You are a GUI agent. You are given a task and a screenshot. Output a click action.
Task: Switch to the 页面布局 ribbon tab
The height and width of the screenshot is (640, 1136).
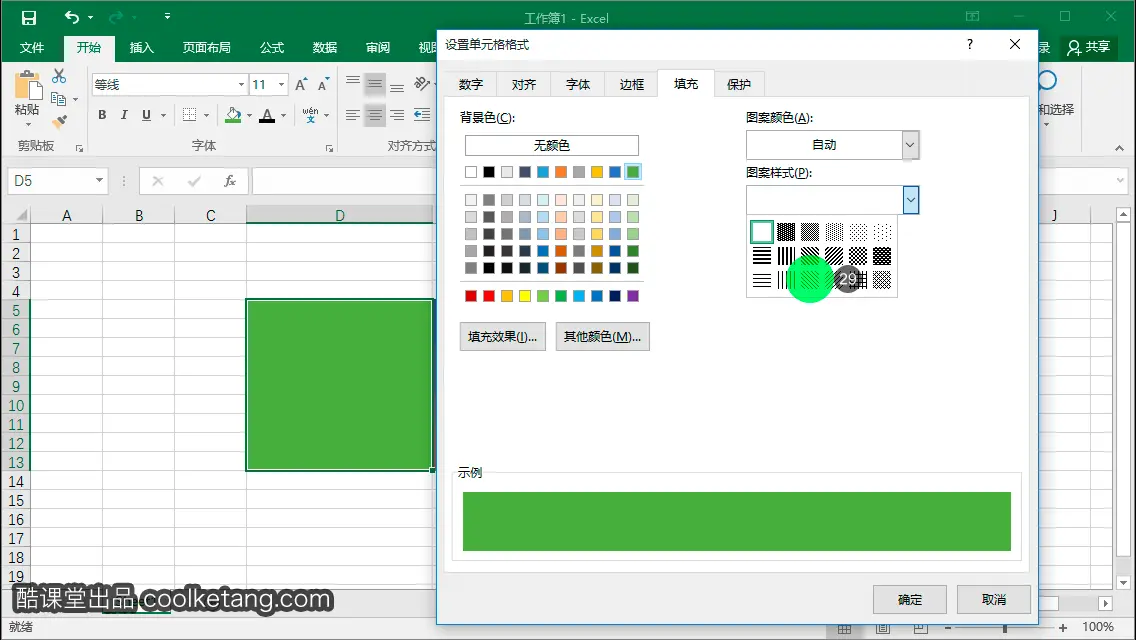[x=206, y=48]
